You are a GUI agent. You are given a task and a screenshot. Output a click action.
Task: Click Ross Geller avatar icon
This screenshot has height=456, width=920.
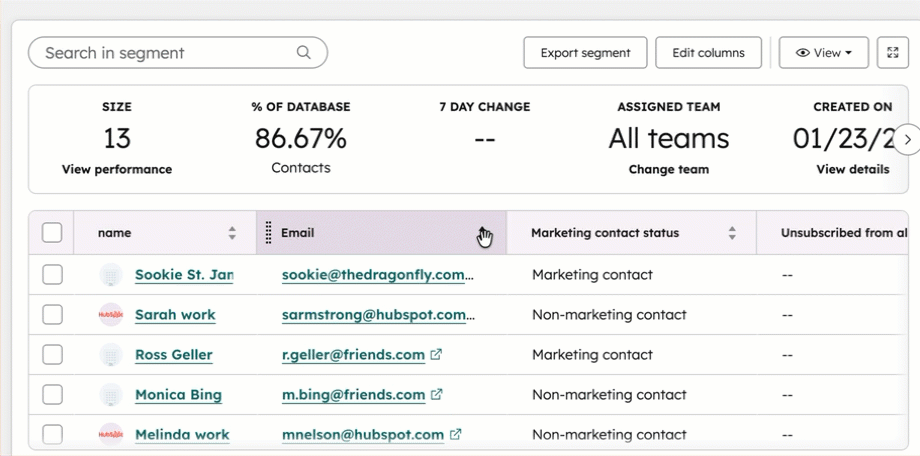[x=111, y=354]
